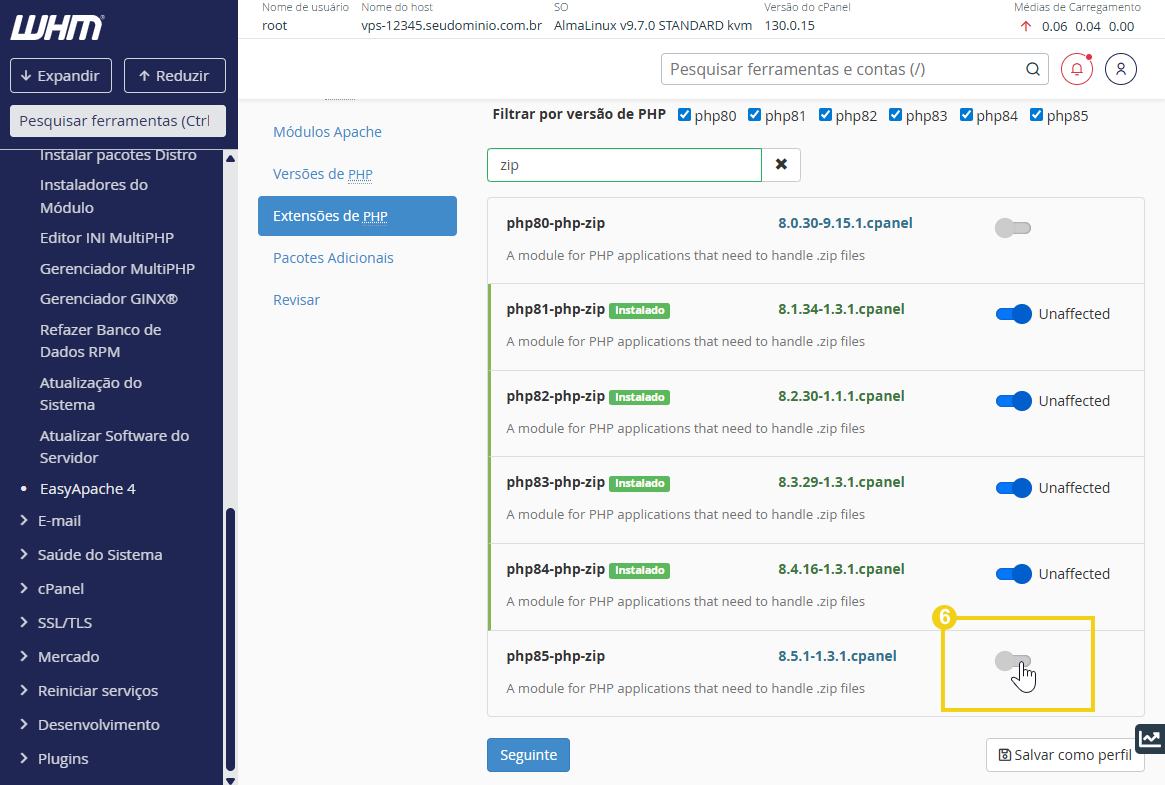The width and height of the screenshot is (1165, 785).
Task: Switch to the Módulos Apache tab
Action: click(x=326, y=131)
